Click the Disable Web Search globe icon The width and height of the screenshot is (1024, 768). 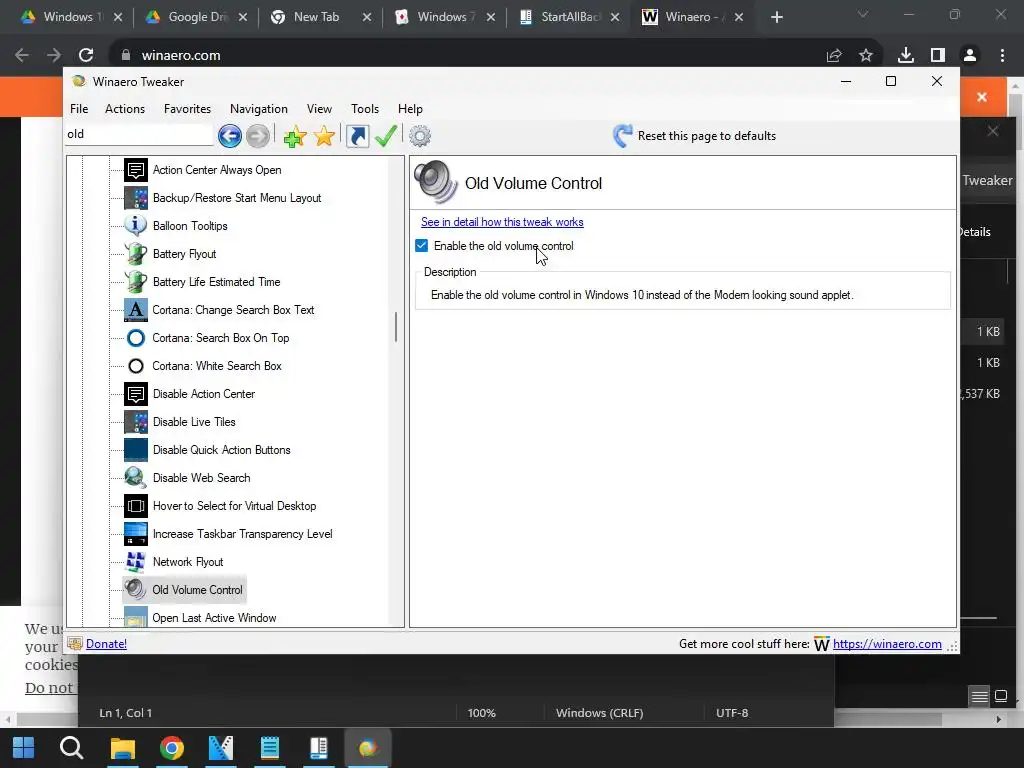pyautogui.click(x=136, y=478)
